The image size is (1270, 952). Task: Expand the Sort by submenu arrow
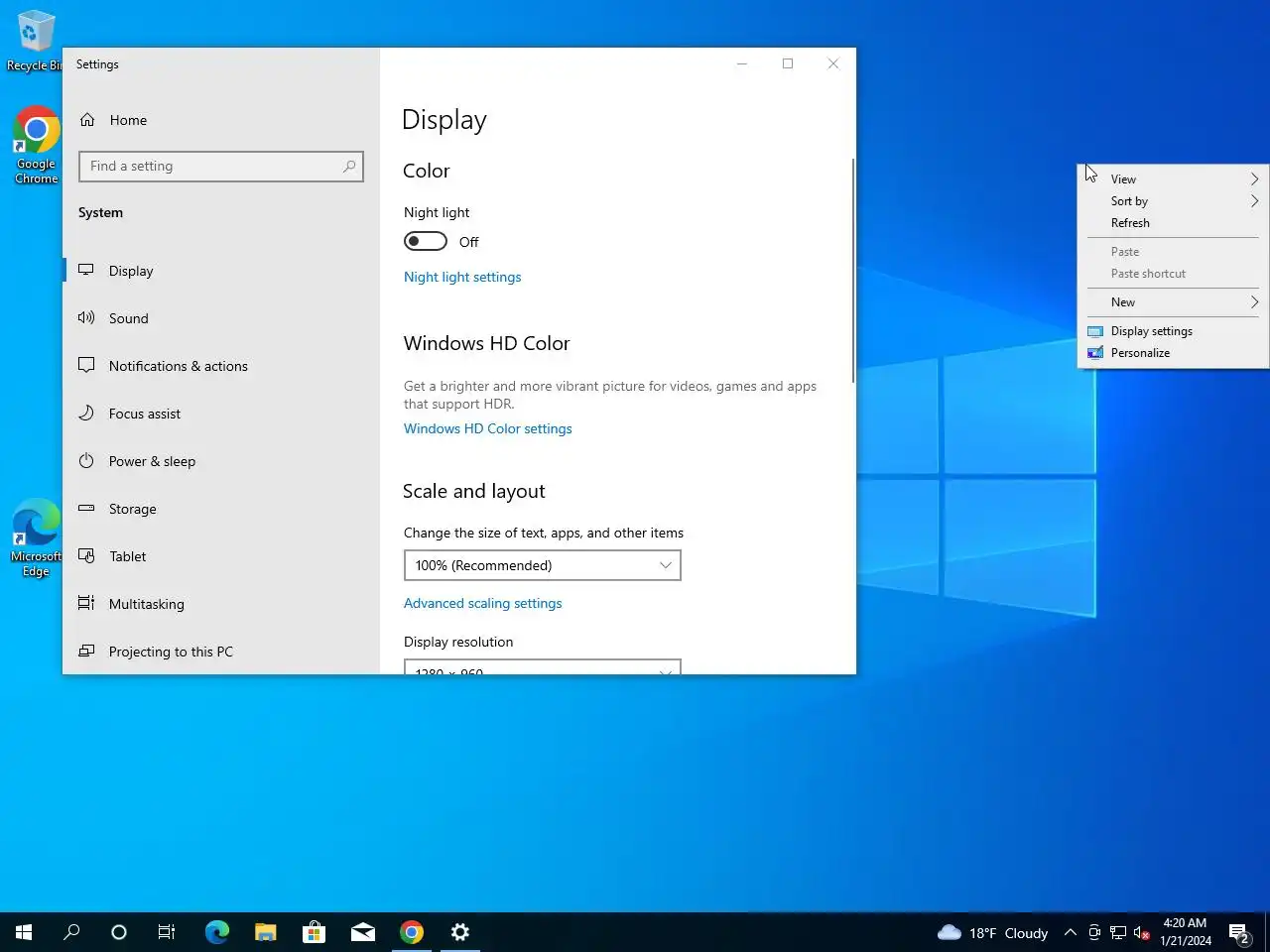click(1254, 201)
